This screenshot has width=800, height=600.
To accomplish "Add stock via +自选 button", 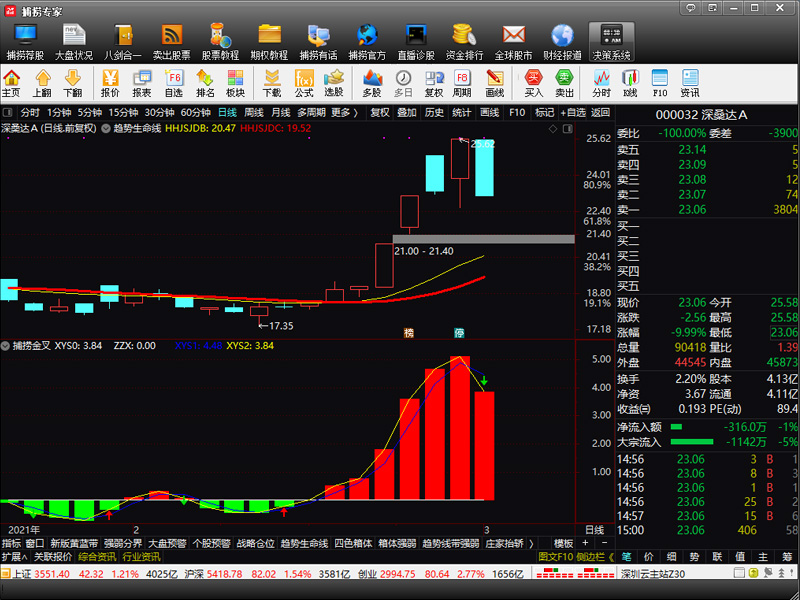I will tap(571, 113).
